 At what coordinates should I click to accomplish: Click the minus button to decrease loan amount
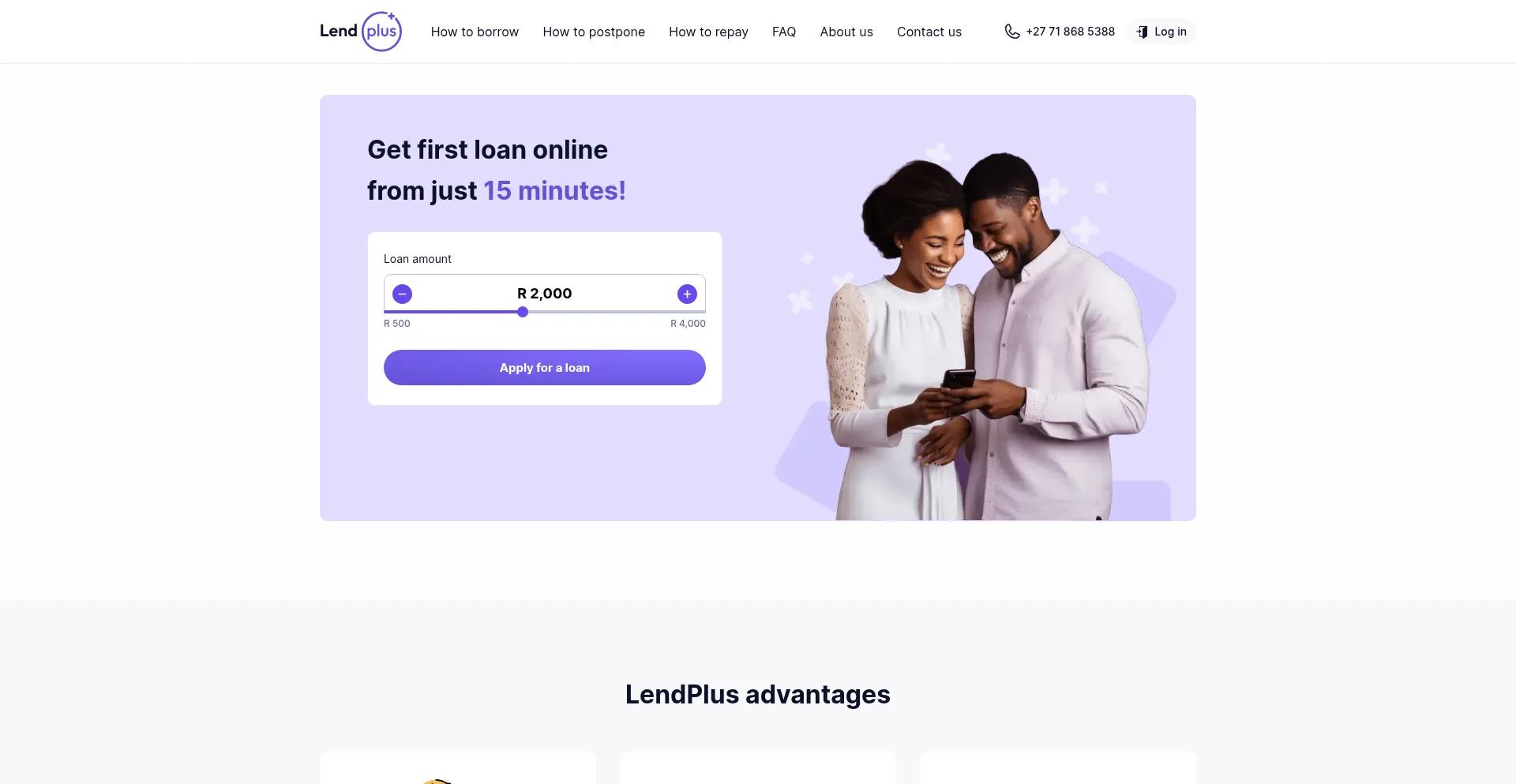[x=402, y=294]
